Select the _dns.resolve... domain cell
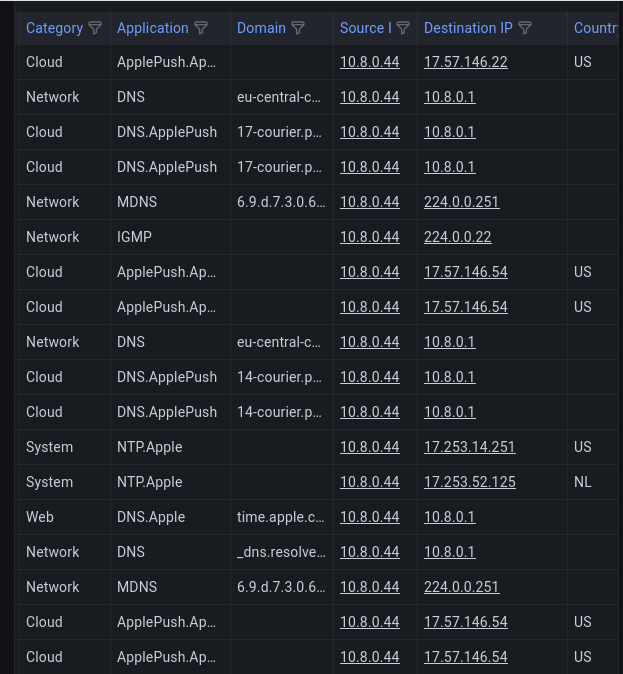623x674 pixels. tap(280, 552)
